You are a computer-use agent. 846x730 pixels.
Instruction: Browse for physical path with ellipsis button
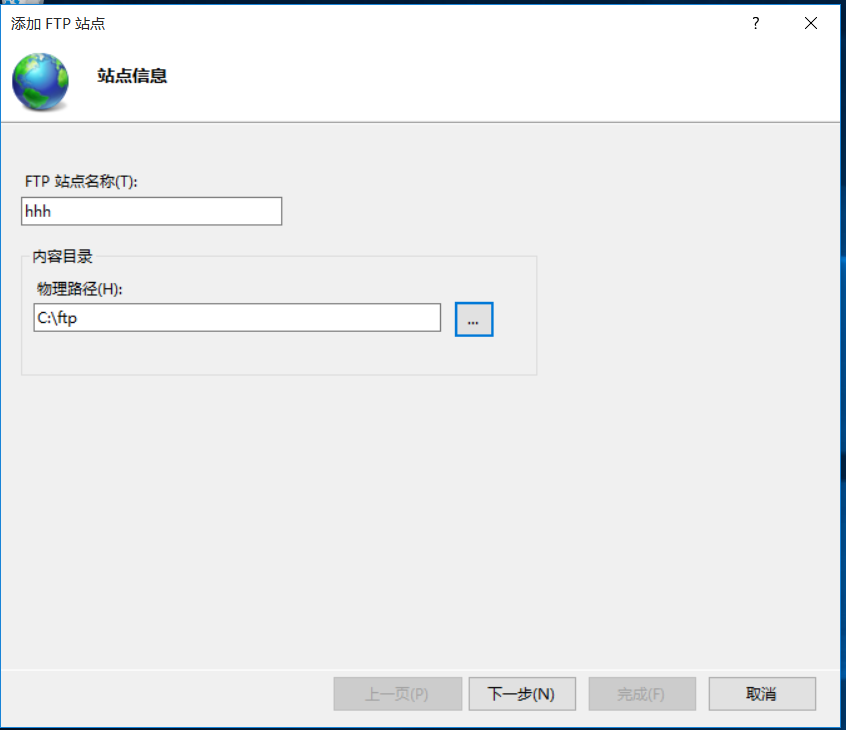pyautogui.click(x=474, y=319)
